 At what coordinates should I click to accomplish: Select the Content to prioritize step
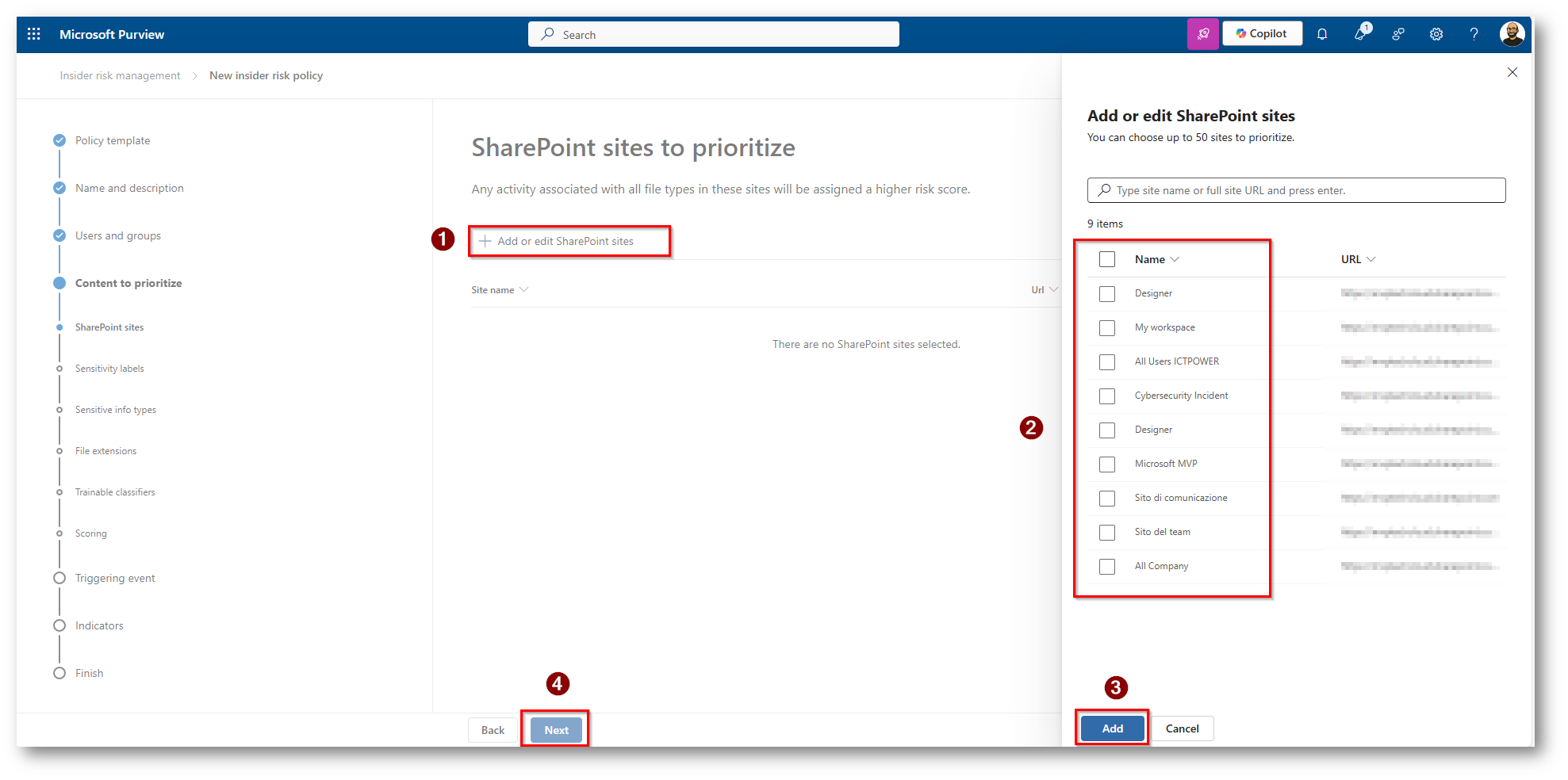pos(128,283)
